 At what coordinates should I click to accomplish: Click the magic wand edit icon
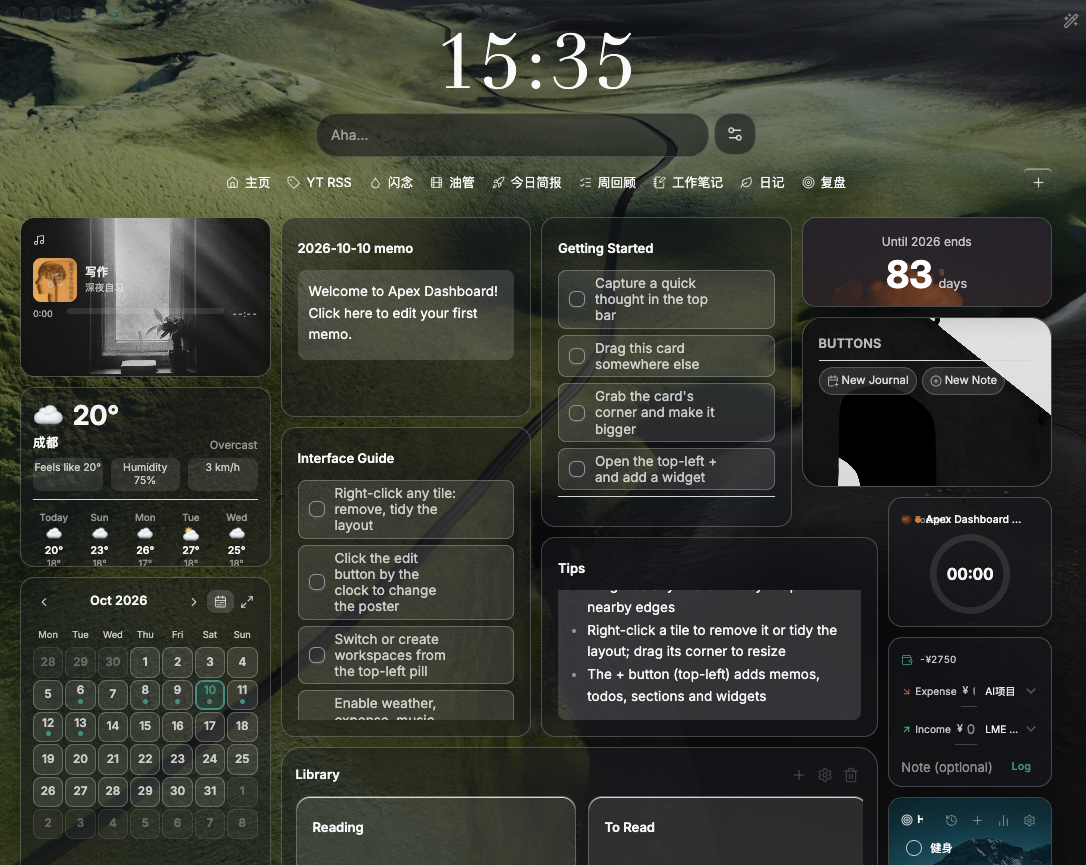point(1070,21)
